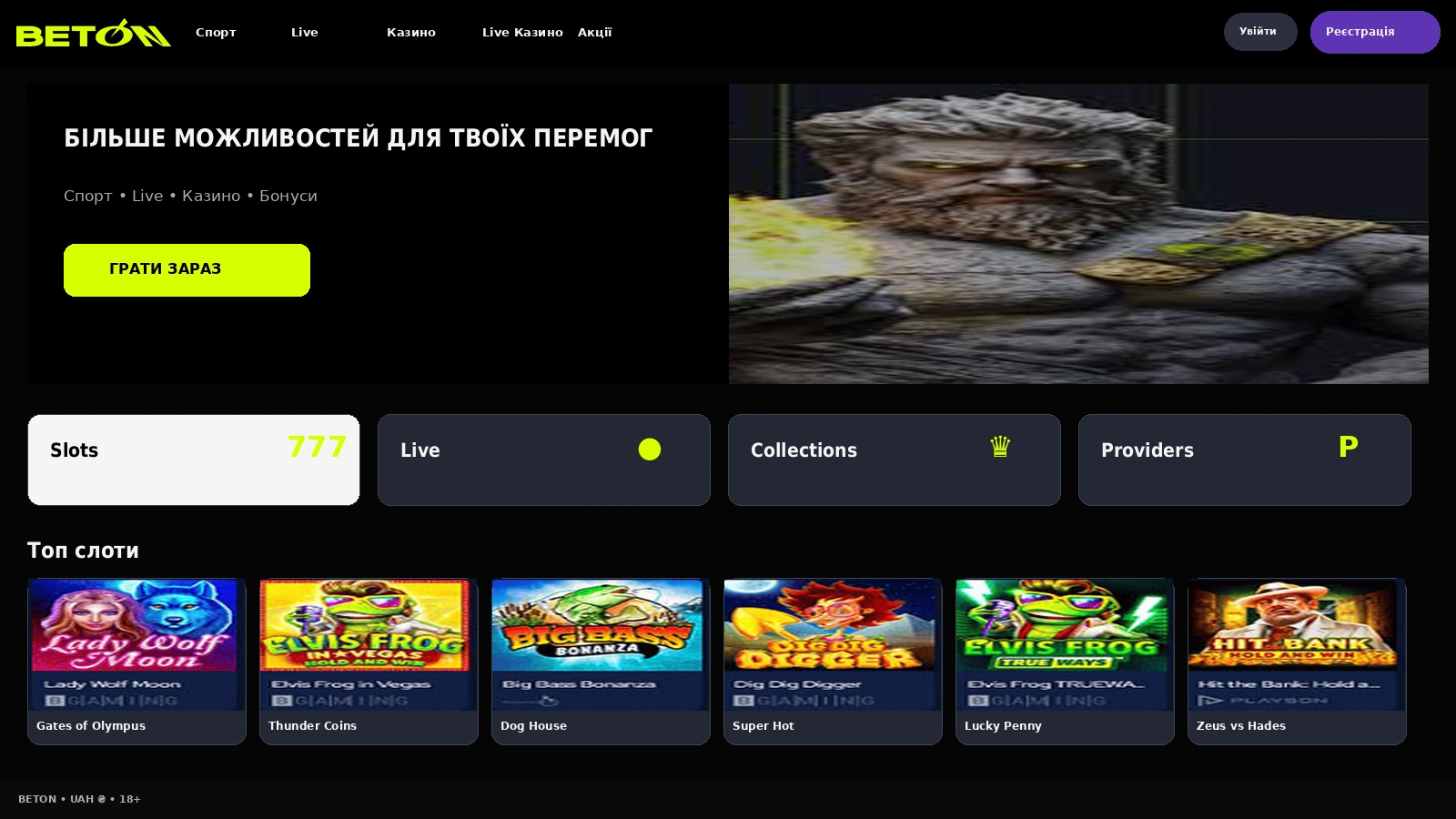Click the БІЛЬШЕ МОЖЛИВОСТЕЙ ДЛЯ ТВОЇХ ПЕРЕМОГ headline
1456x819 pixels.
click(x=358, y=138)
